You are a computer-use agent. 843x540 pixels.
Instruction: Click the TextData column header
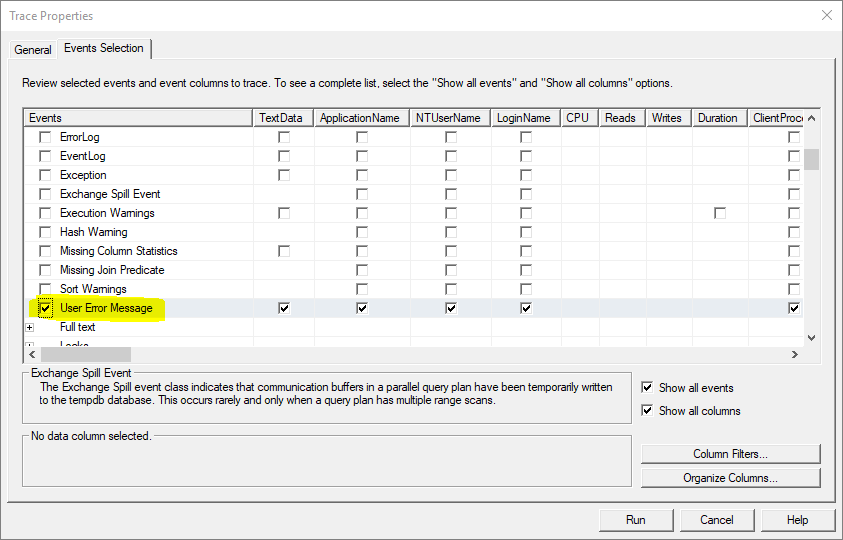[281, 118]
